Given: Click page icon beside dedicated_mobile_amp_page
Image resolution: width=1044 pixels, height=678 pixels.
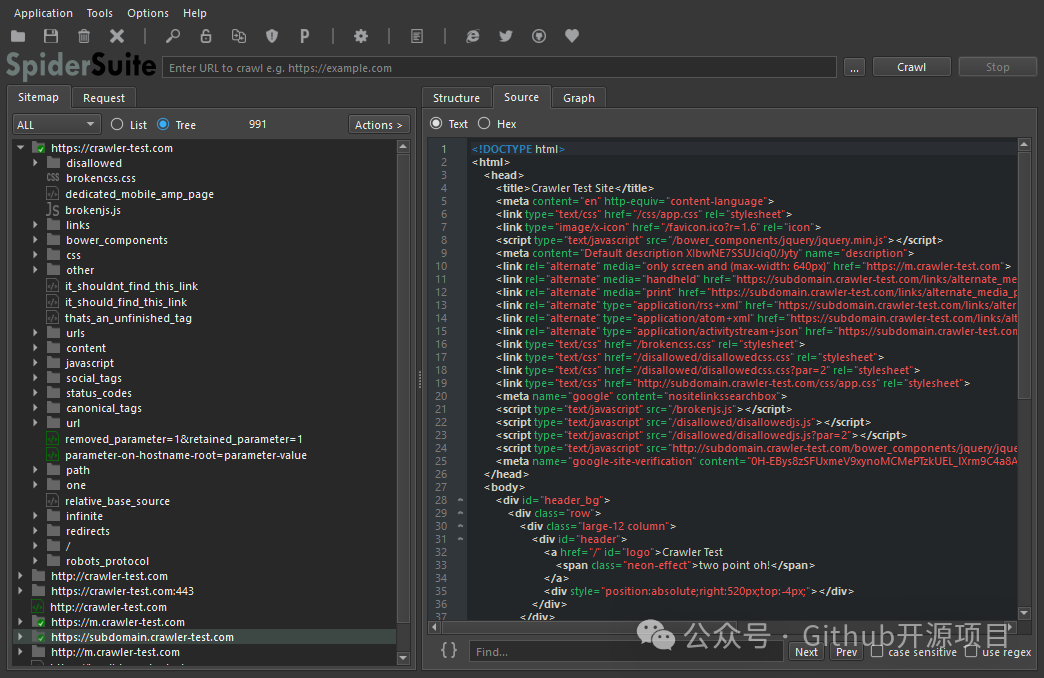Looking at the screenshot, I should click(x=53, y=194).
